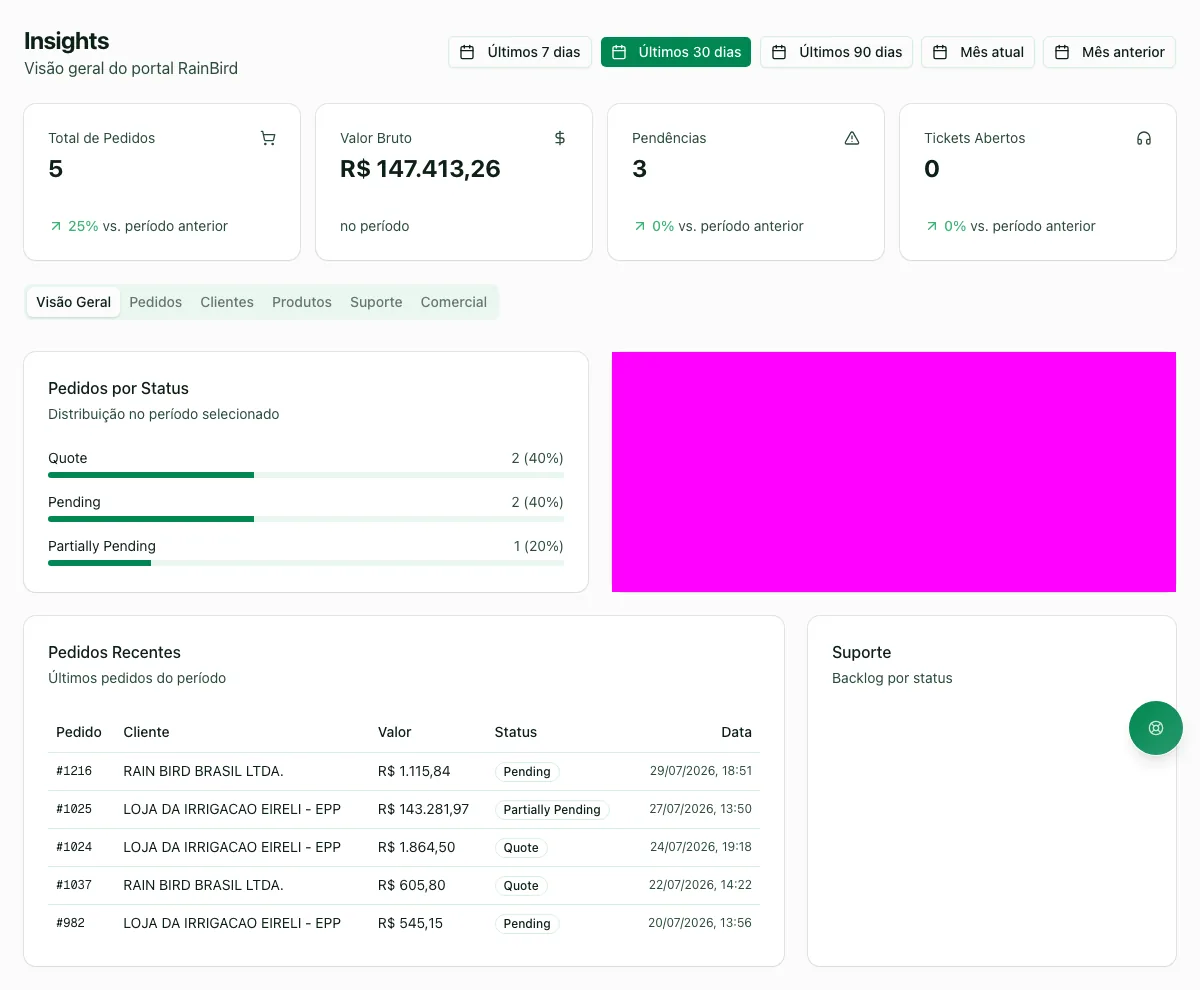The image size is (1200, 990).
Task: Click the 2 (40%) value beside Quote
Action: [538, 458]
